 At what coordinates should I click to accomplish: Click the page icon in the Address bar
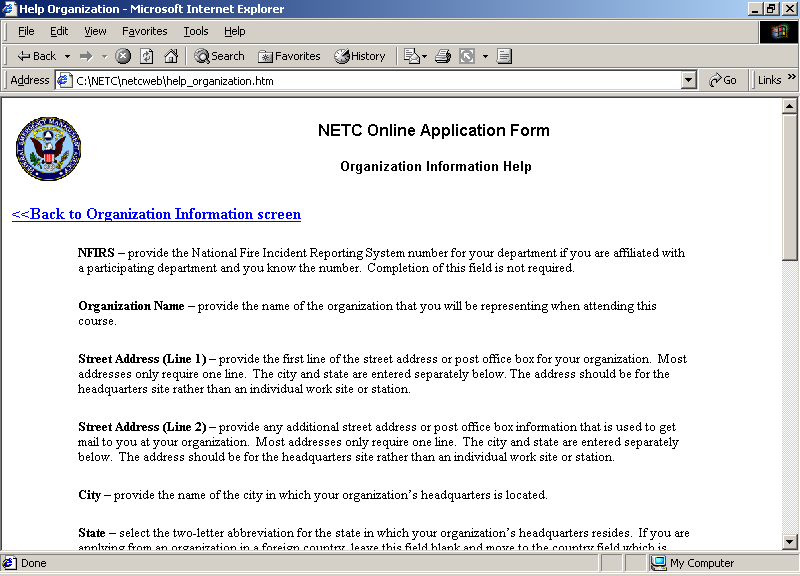[x=64, y=81]
